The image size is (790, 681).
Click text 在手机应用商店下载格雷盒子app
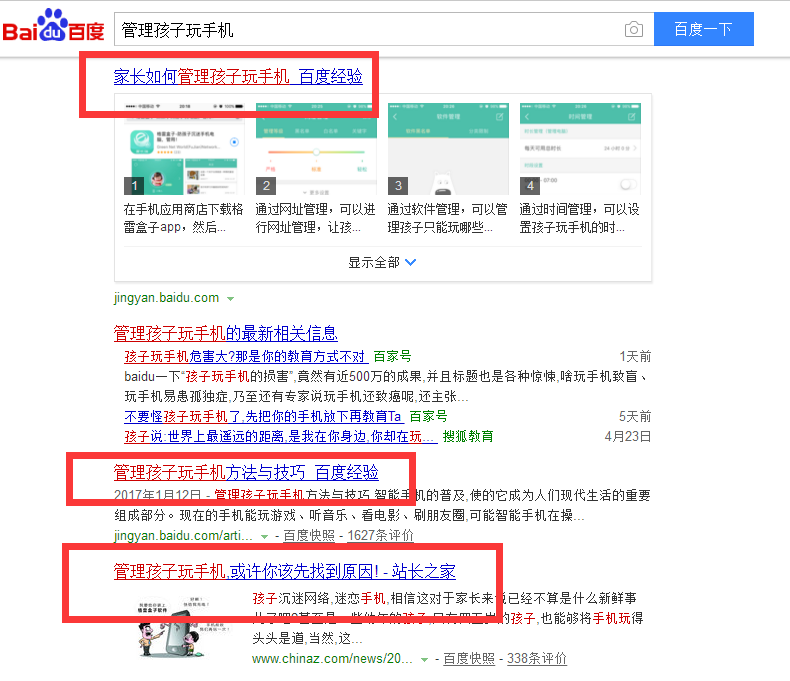coord(183,218)
